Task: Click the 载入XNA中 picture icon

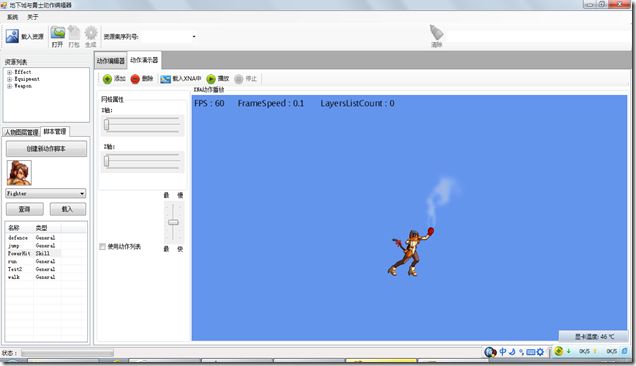Action: tap(165, 79)
